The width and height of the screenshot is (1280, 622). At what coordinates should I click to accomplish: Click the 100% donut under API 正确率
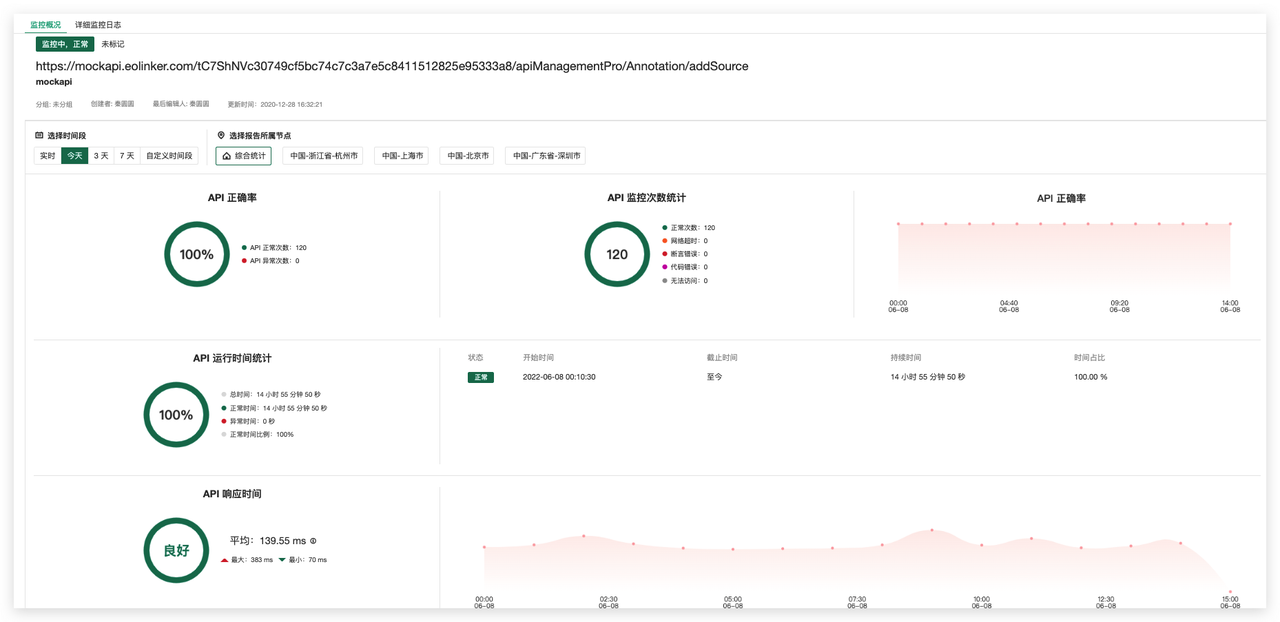[x=197, y=254]
